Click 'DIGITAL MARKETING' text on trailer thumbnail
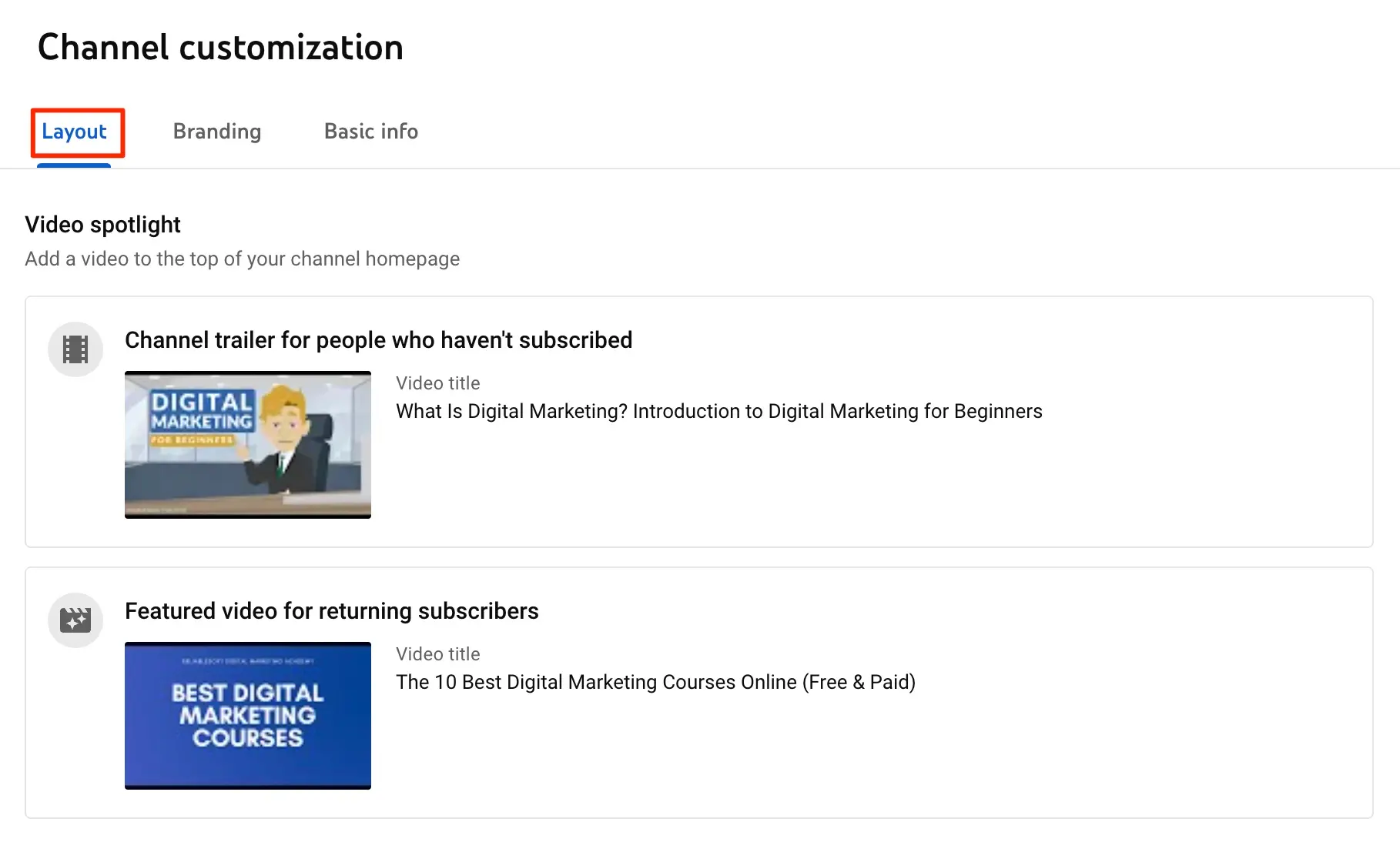Viewport: 1400px width, 842px height. (x=202, y=411)
